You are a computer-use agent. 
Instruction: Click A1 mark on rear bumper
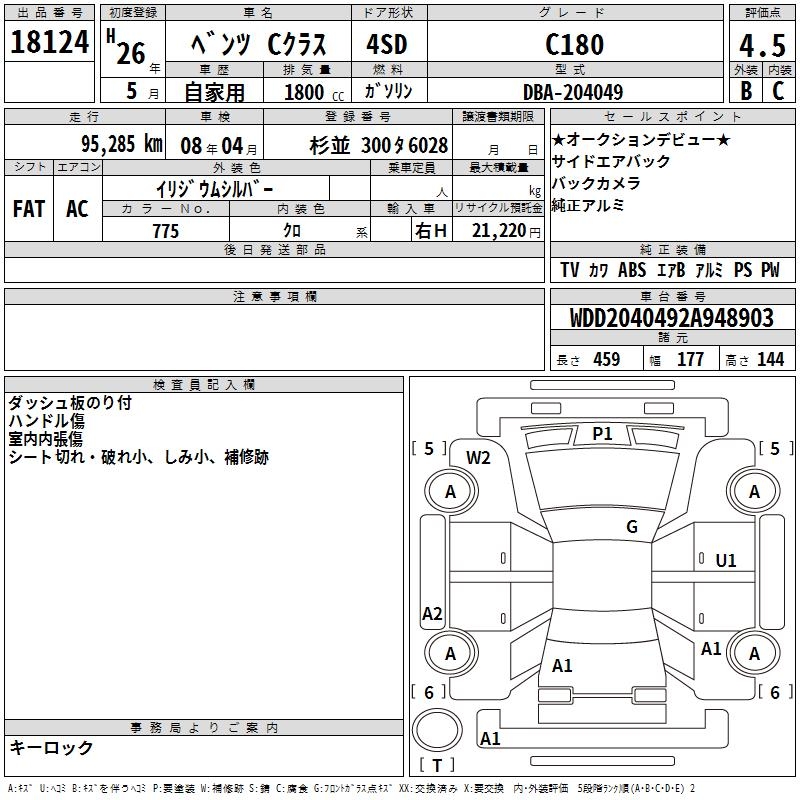pyautogui.click(x=490, y=738)
